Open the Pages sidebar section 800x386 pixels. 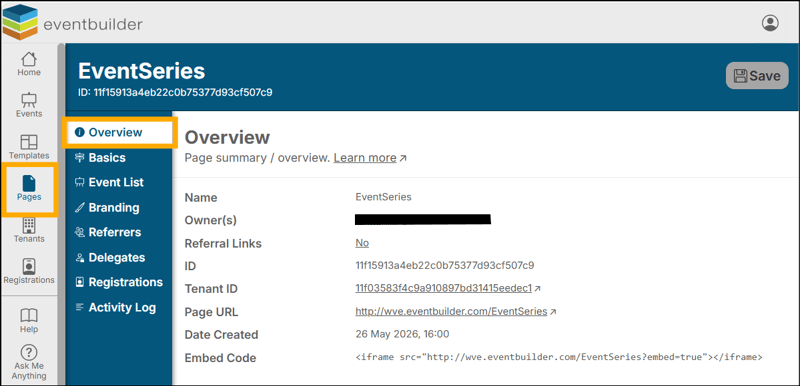(29, 189)
